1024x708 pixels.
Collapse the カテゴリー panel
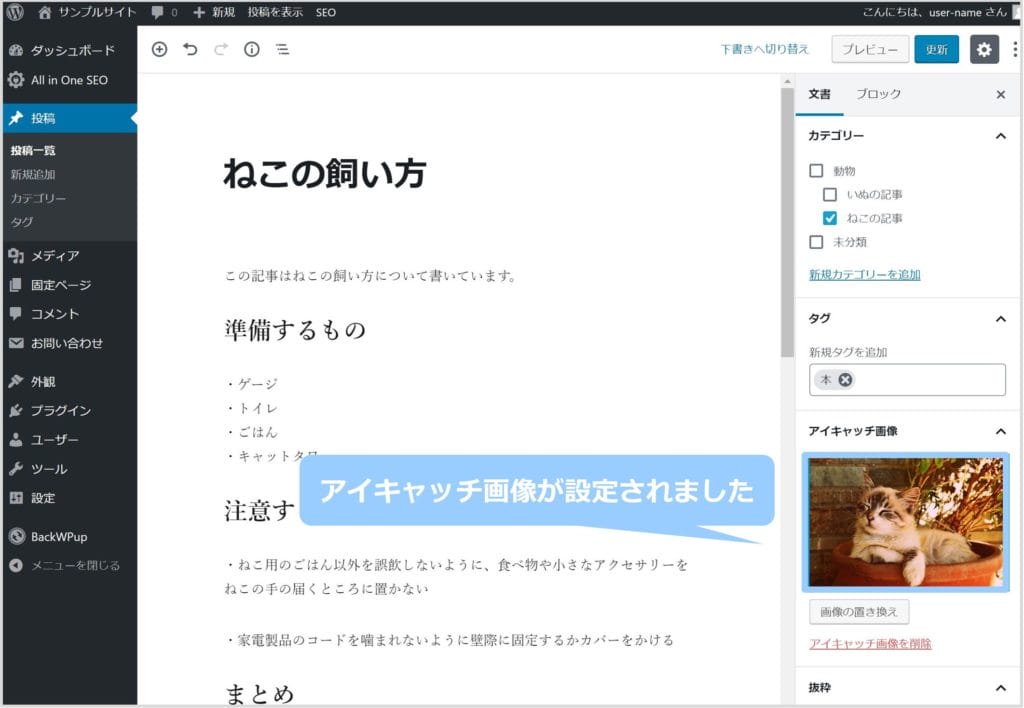pyautogui.click(x=1000, y=135)
